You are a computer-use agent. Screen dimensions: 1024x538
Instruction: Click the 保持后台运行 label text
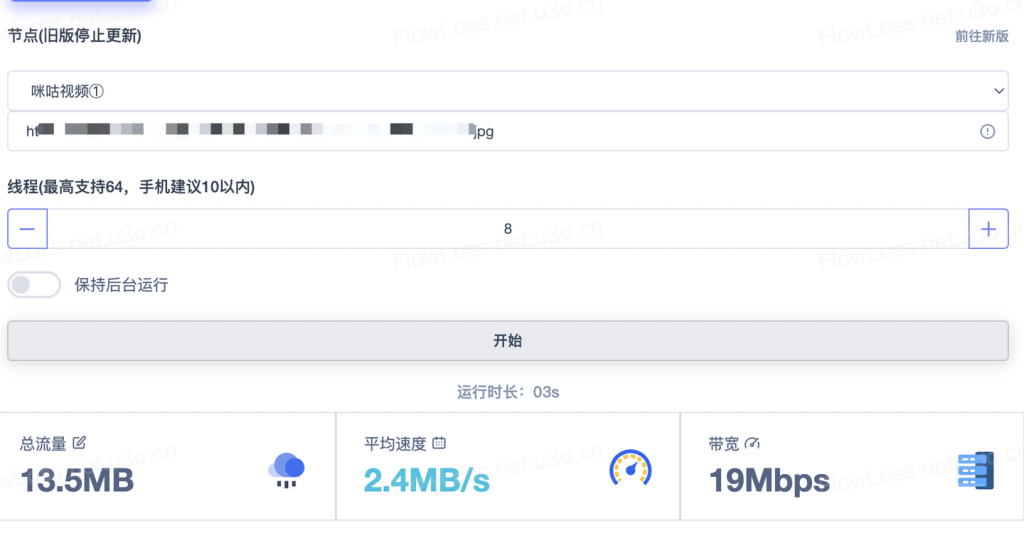[121, 285]
